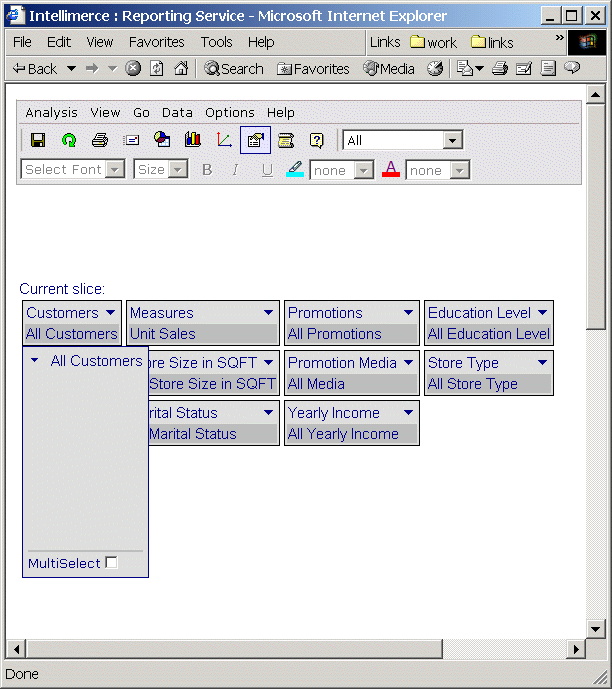The image size is (612, 689).
Task: Click browser Mail icon
Action: point(470,68)
